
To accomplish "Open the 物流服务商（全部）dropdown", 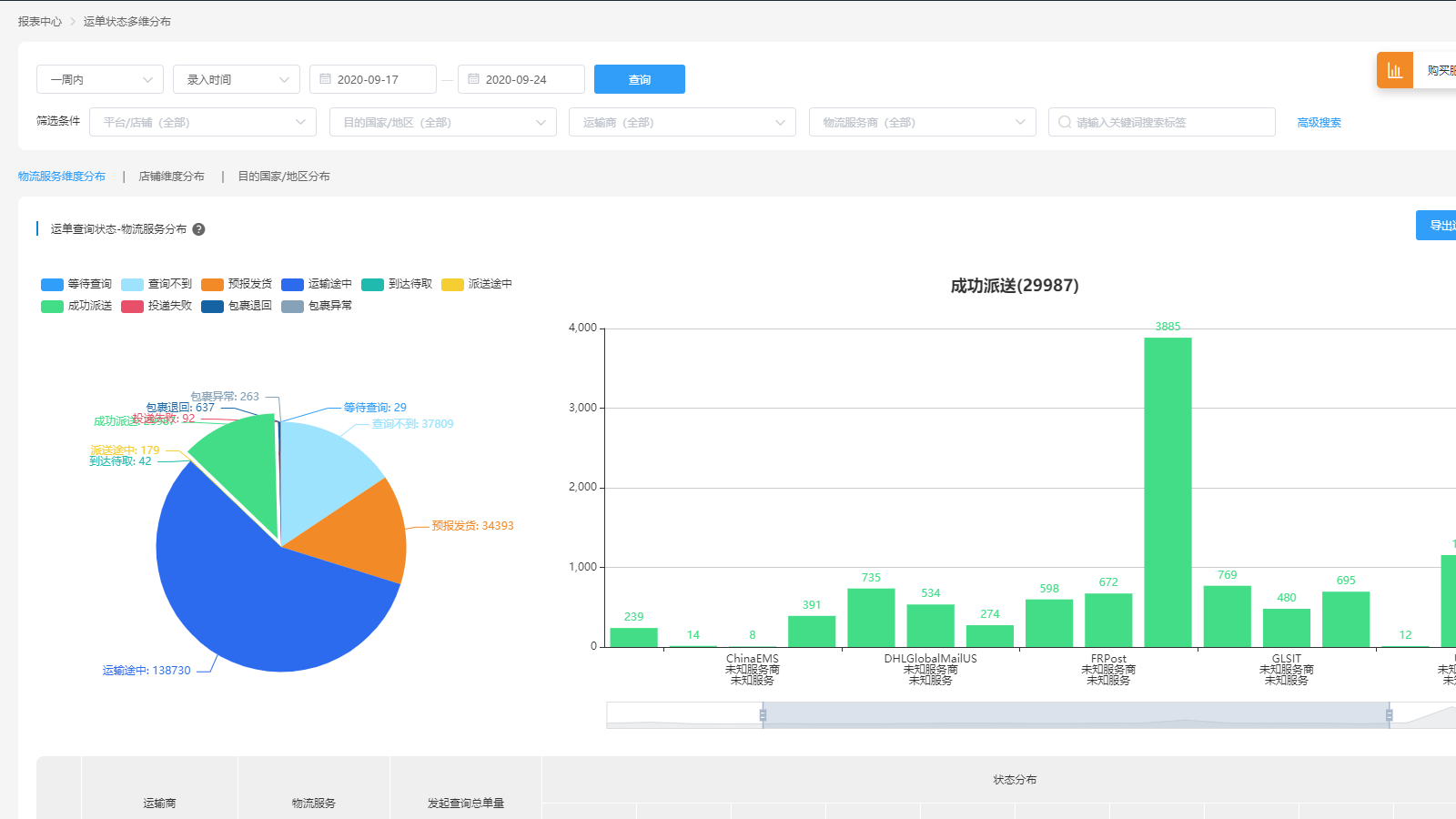I will [922, 121].
